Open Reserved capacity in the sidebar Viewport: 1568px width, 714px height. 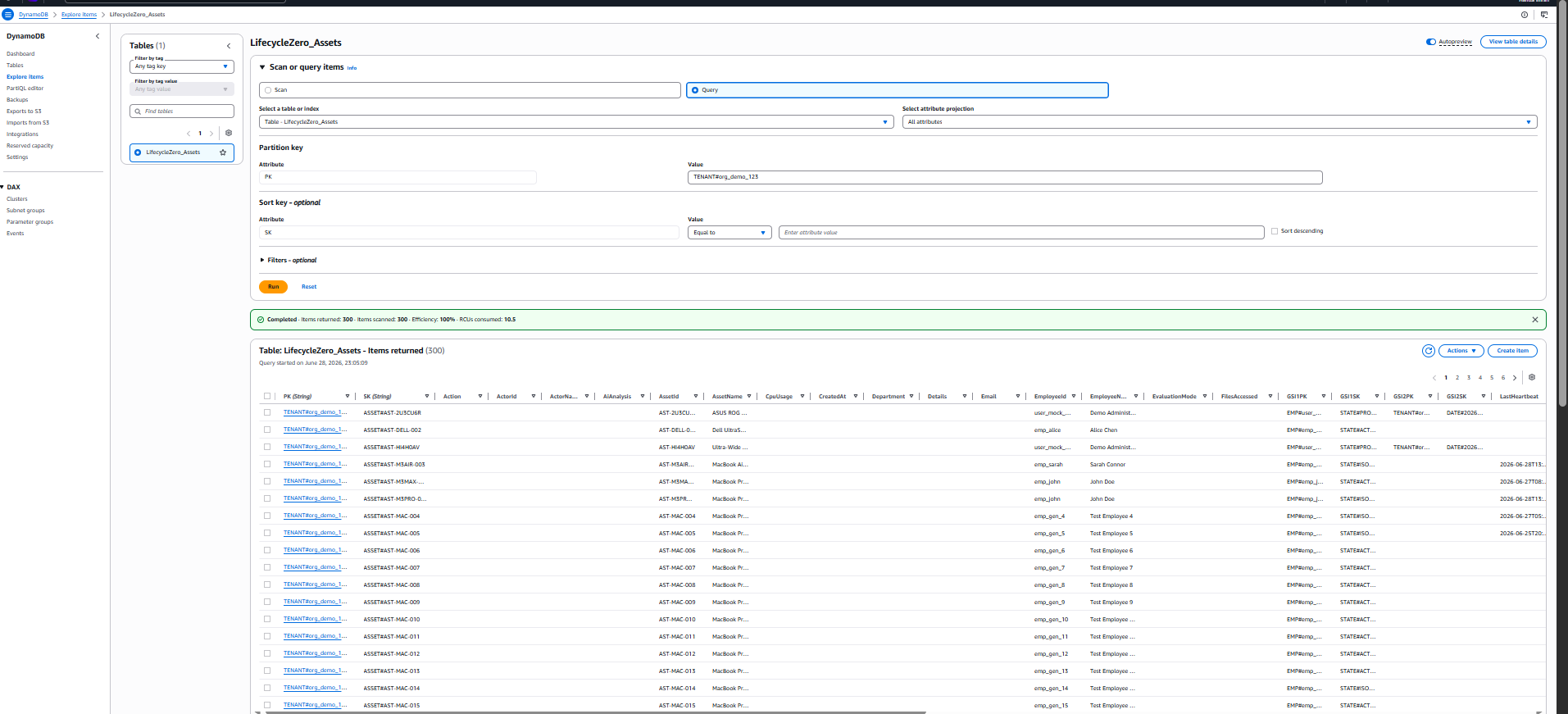(30, 146)
